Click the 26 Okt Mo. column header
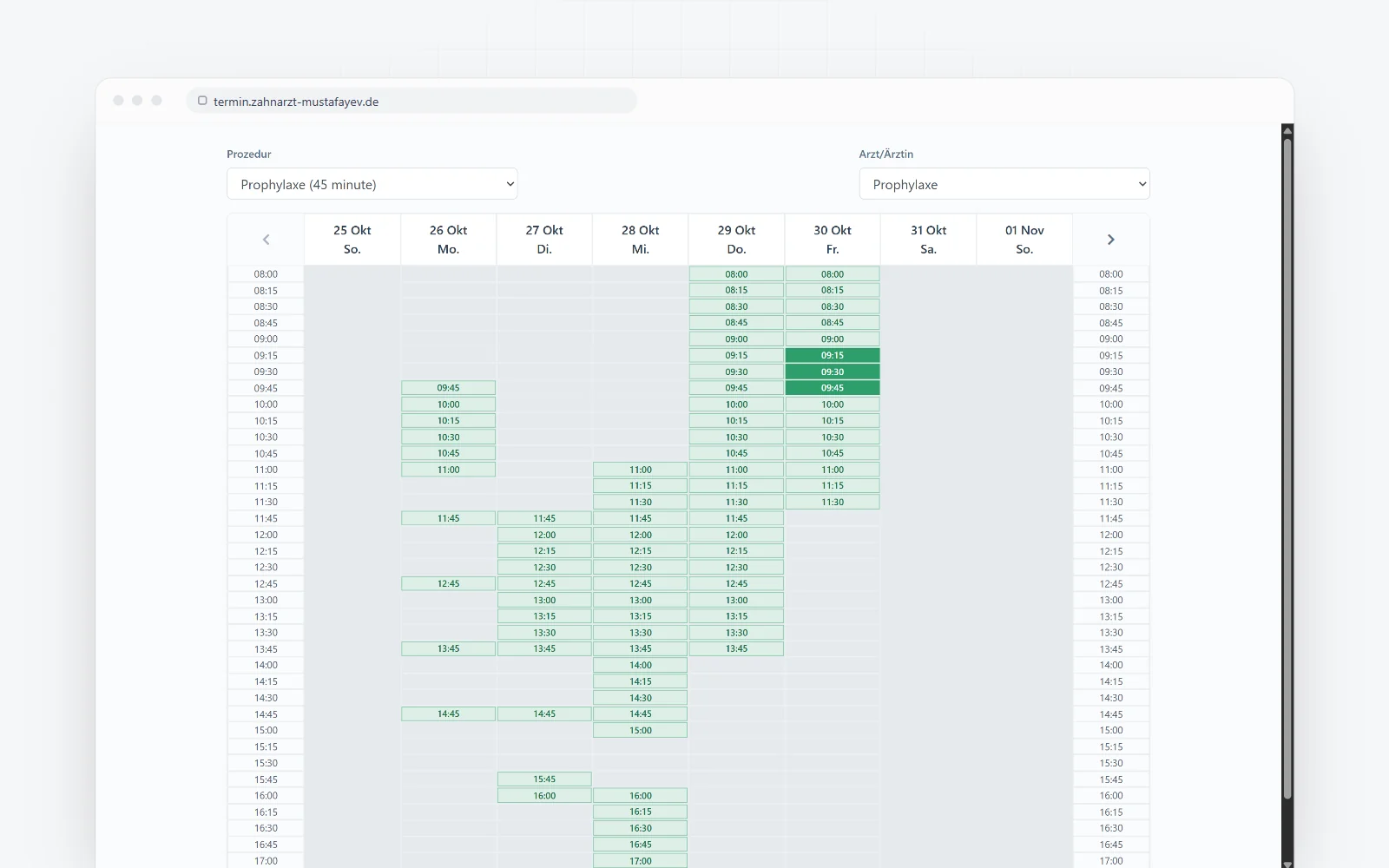 (x=448, y=240)
